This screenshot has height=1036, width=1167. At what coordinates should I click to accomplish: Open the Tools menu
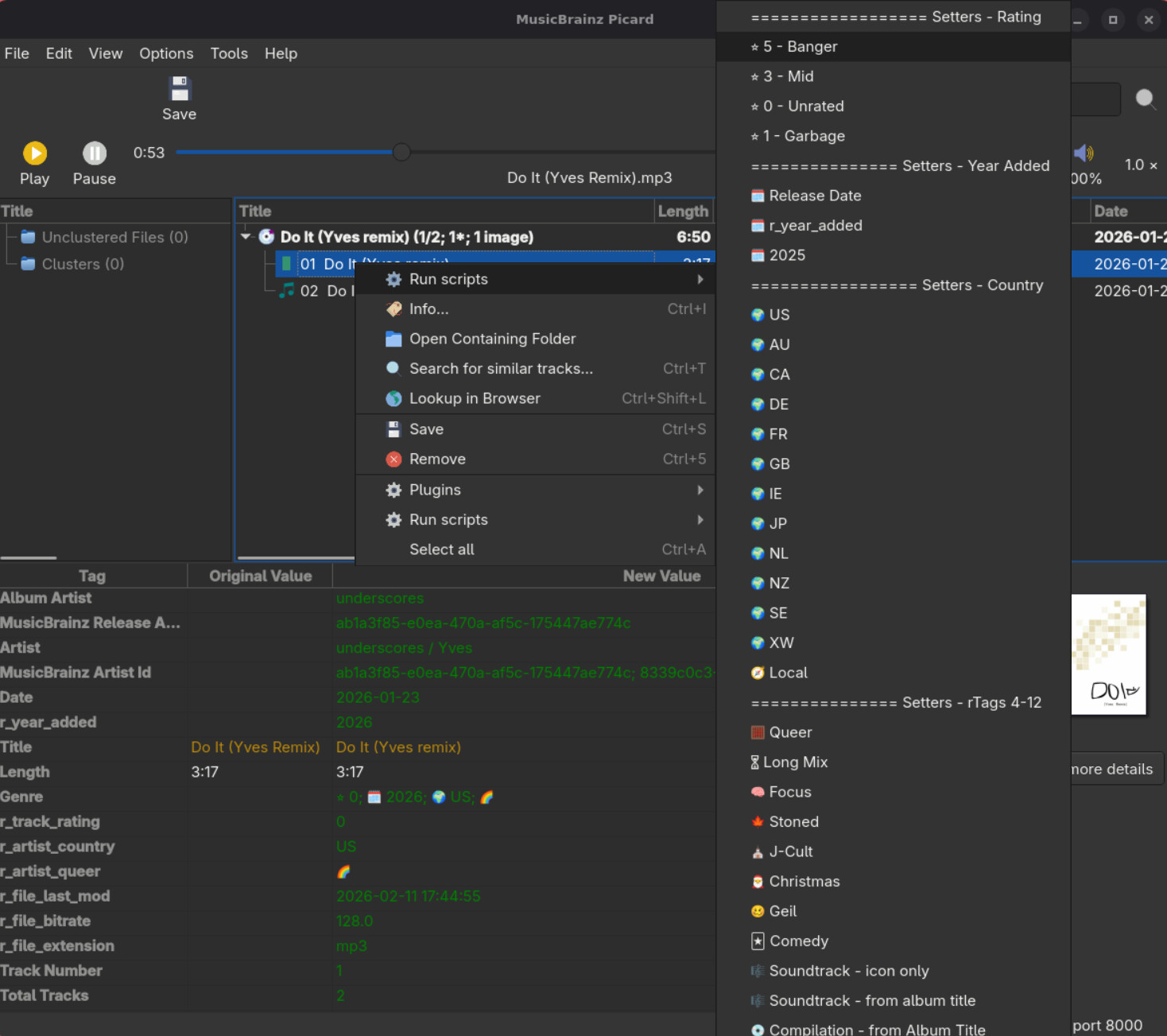pyautogui.click(x=229, y=53)
